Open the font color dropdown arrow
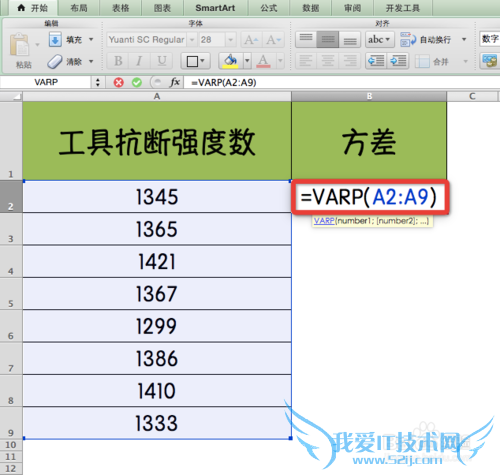The height and width of the screenshot is (475, 500). tap(280, 61)
